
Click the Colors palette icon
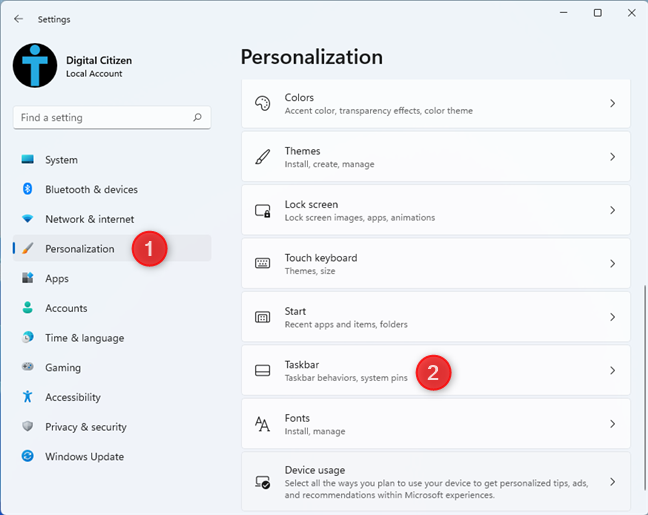(x=262, y=103)
